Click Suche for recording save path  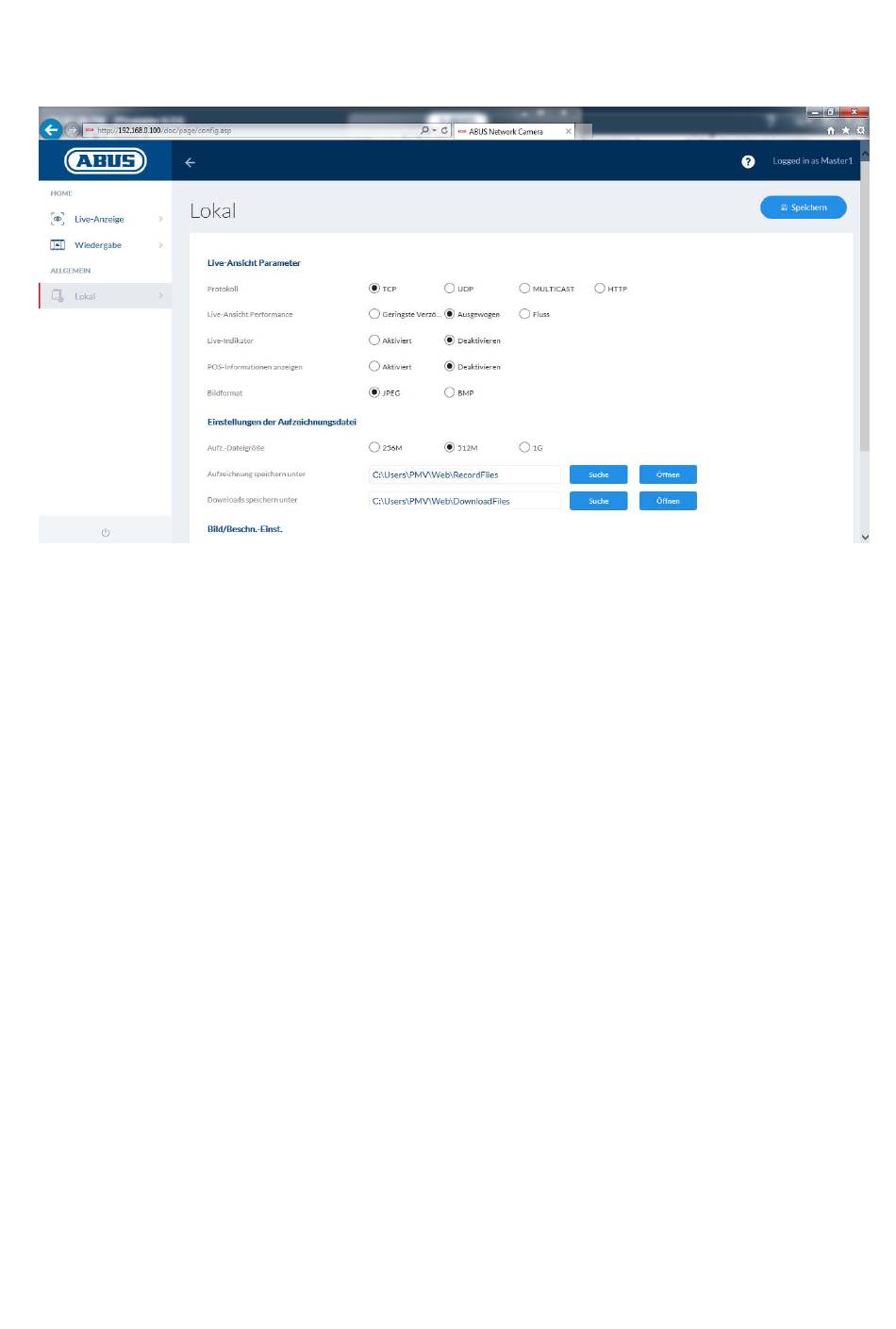(598, 474)
